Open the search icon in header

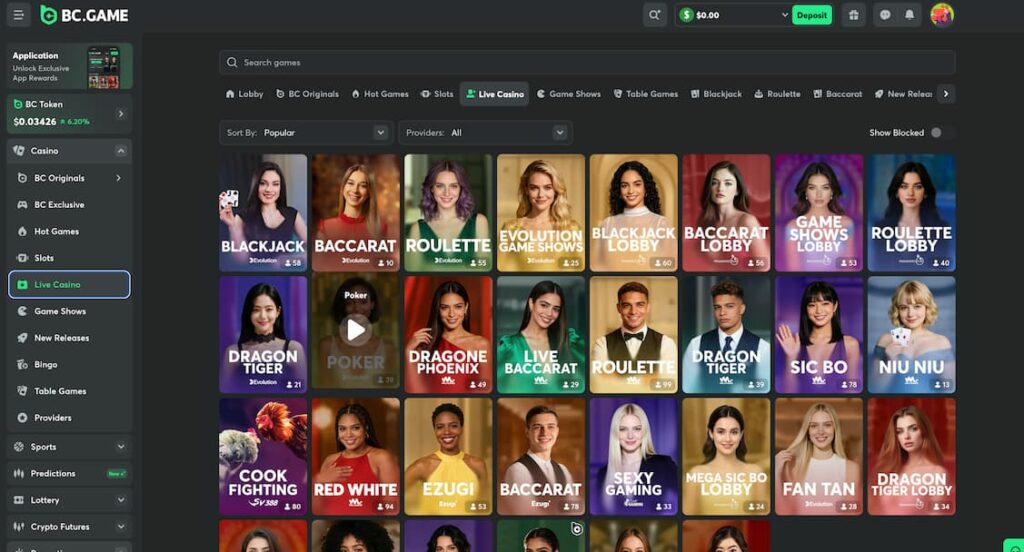click(x=654, y=15)
